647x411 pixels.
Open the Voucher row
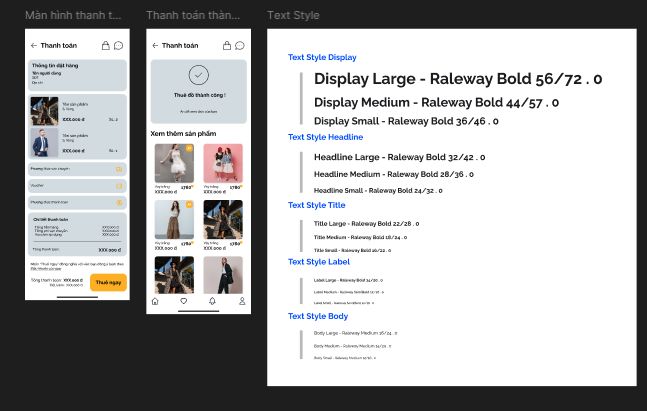coord(77,186)
